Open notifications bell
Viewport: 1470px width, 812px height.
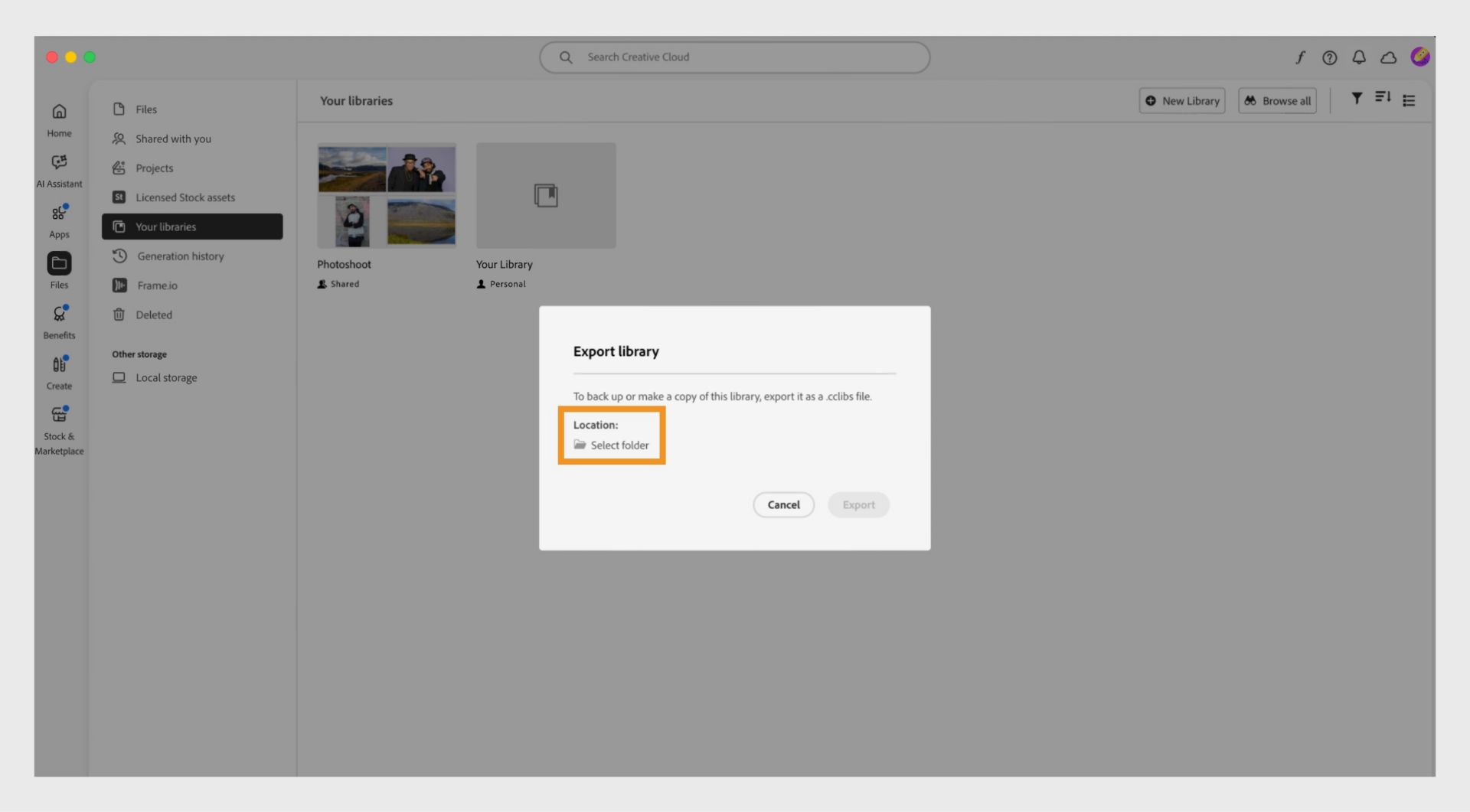(x=1359, y=57)
